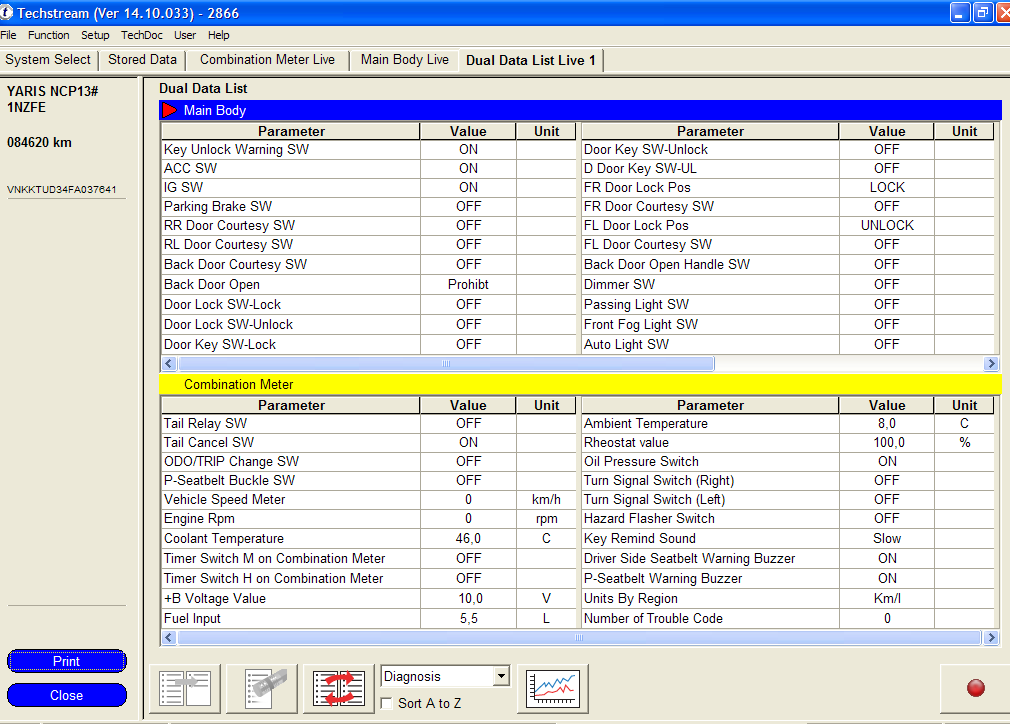Click the Close button in sidebar
The width and height of the screenshot is (1010, 724).
click(67, 695)
